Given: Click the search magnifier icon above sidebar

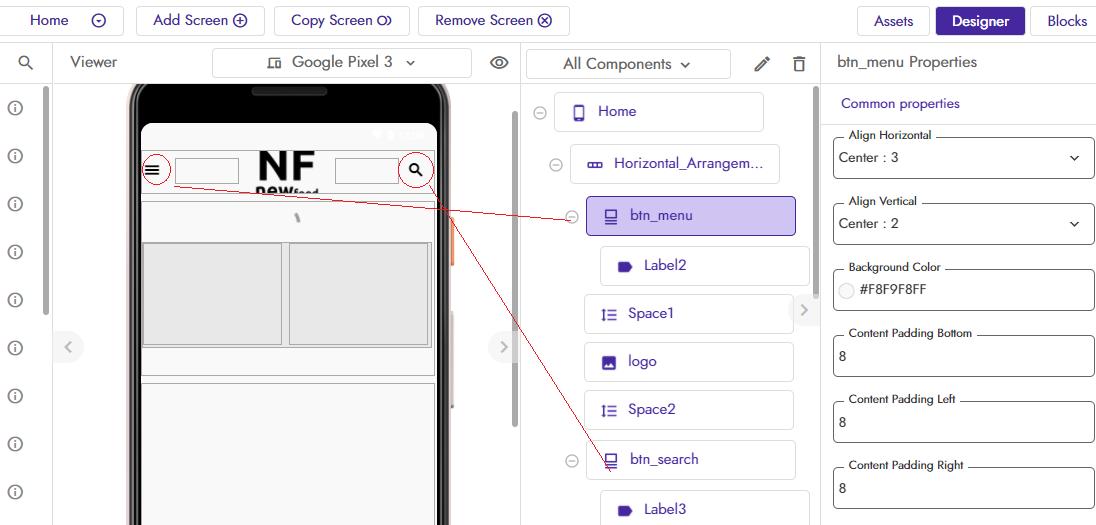Looking at the screenshot, I should 26,63.
